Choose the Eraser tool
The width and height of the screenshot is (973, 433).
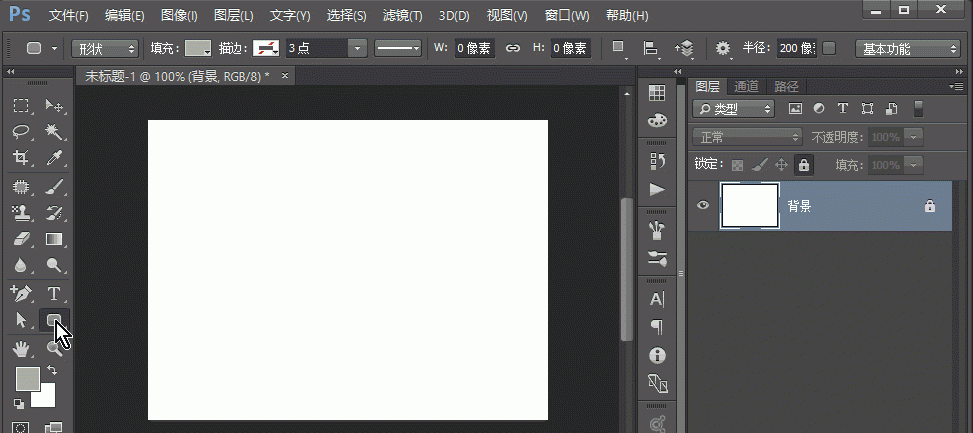coord(21,239)
